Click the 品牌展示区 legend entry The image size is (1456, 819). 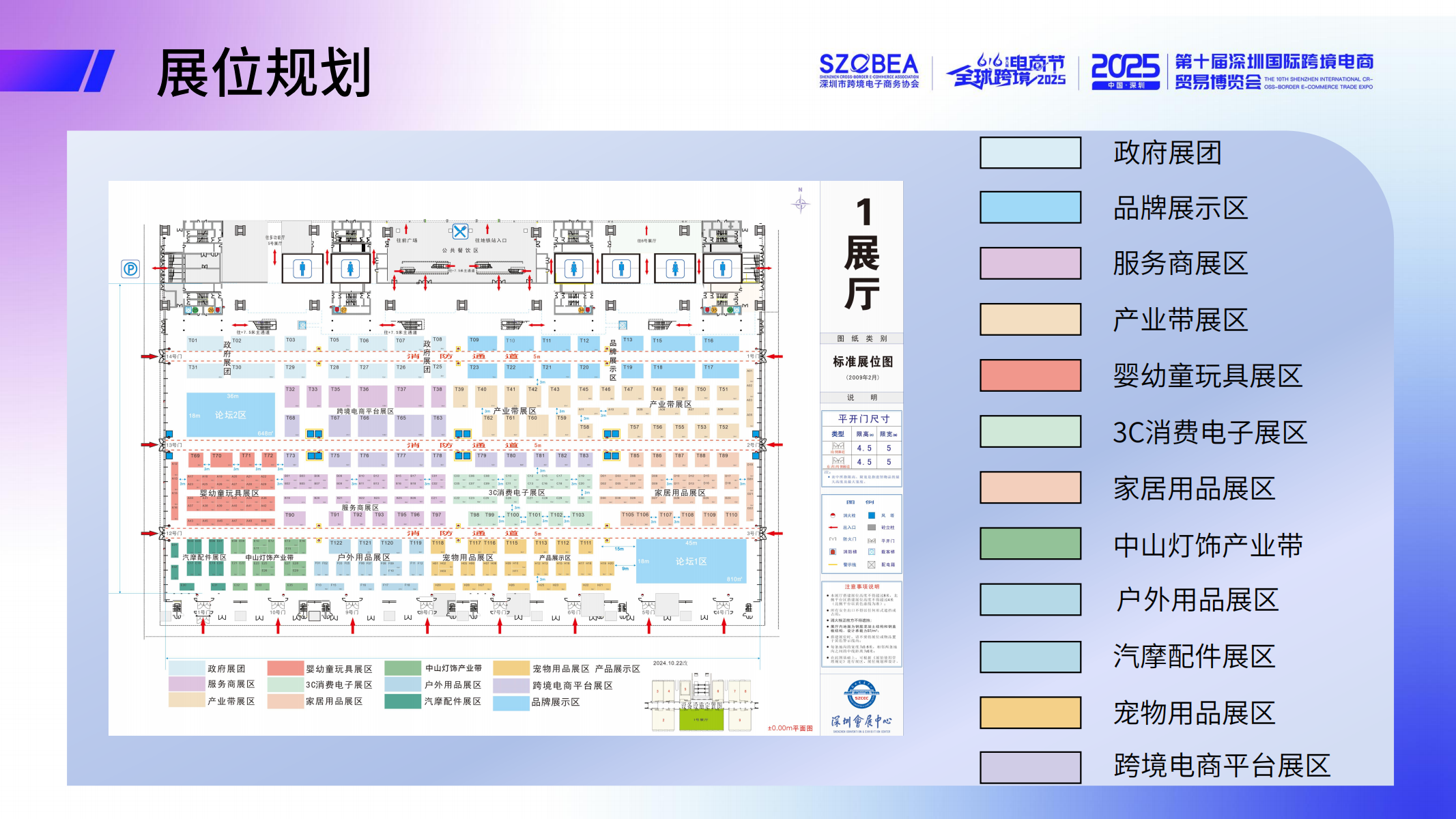[x=1181, y=208]
